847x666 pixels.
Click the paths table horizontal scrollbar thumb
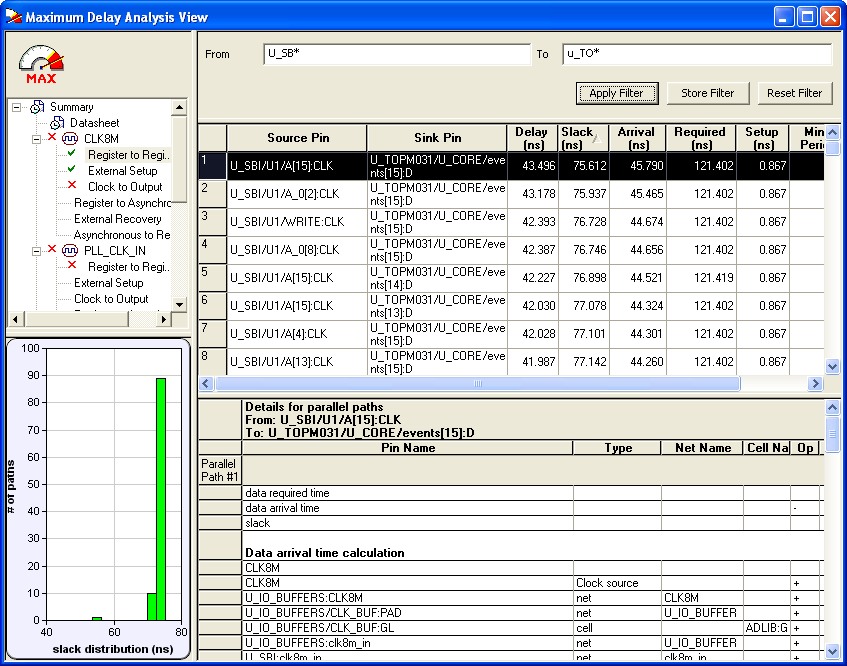[x=478, y=384]
